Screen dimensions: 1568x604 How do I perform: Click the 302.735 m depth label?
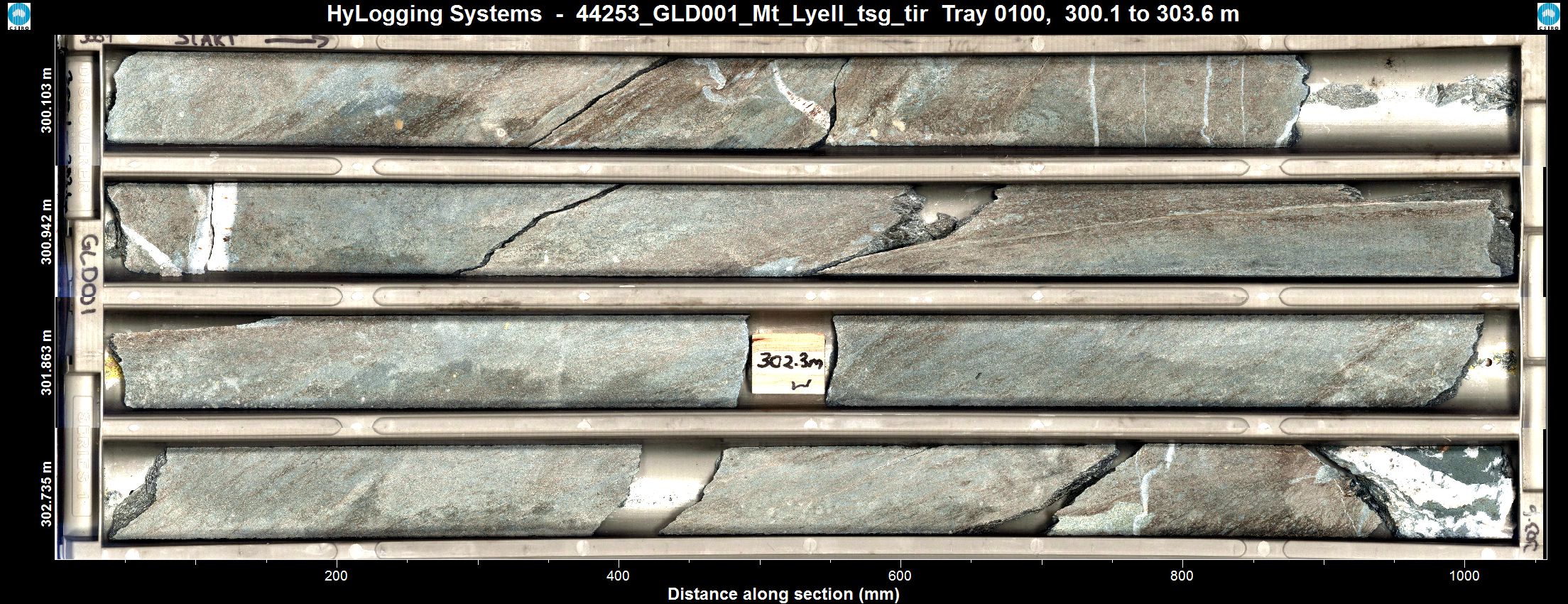pyautogui.click(x=47, y=494)
